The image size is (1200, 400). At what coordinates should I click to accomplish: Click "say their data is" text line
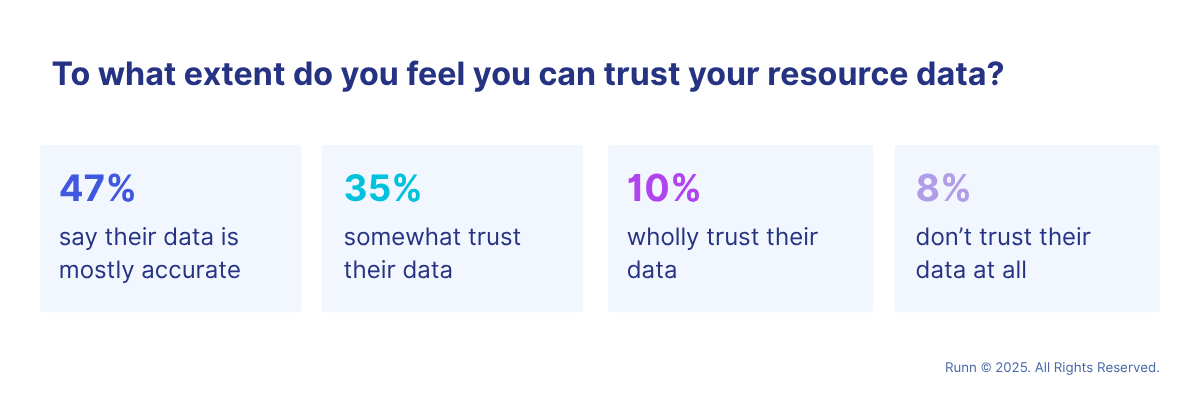(149, 238)
